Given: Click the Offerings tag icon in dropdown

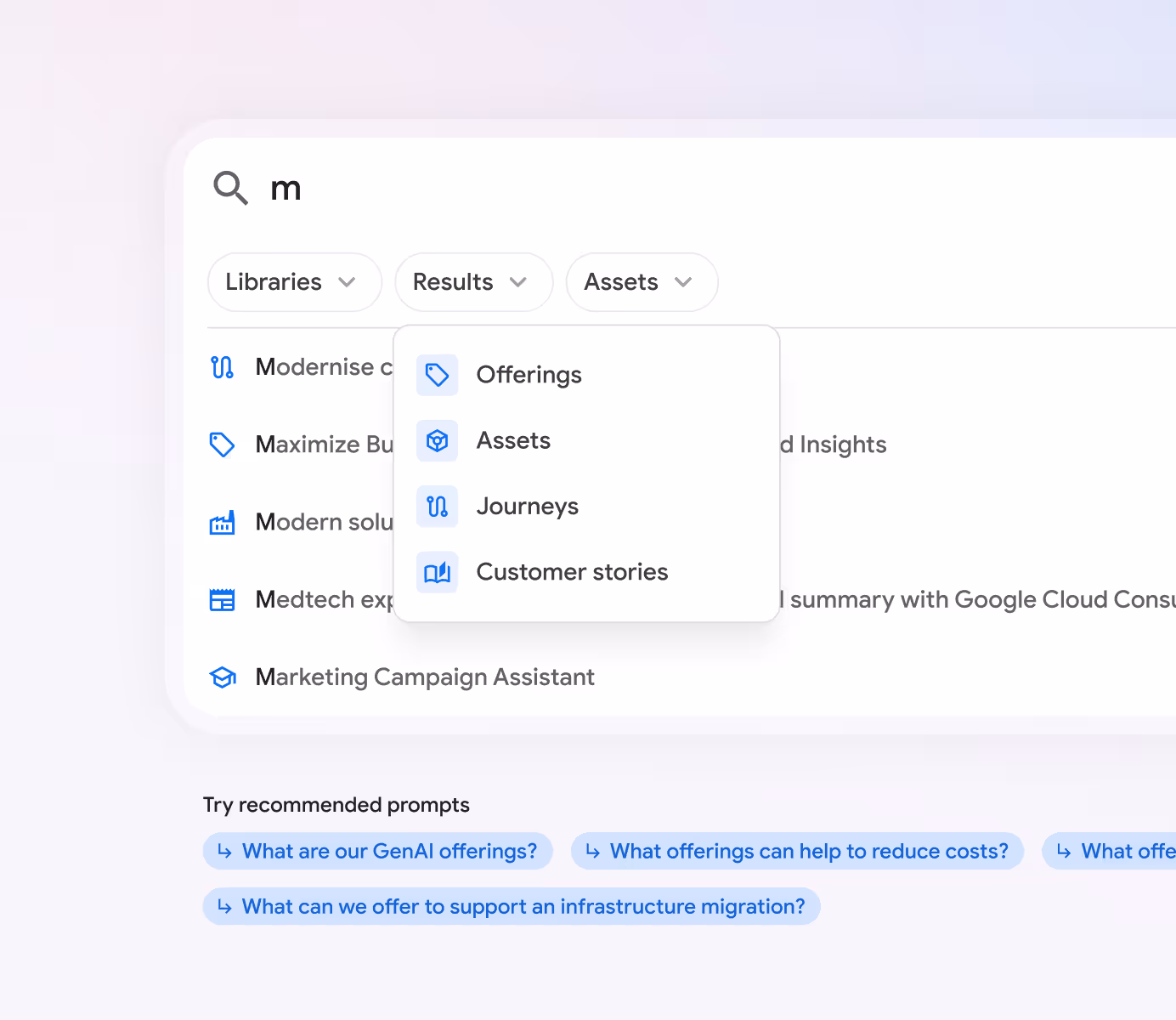Looking at the screenshot, I should pos(437,375).
